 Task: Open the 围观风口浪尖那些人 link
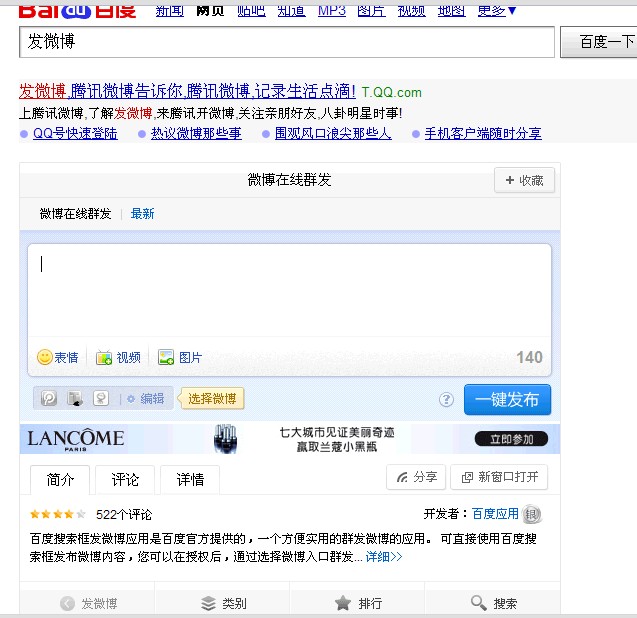click(x=333, y=133)
